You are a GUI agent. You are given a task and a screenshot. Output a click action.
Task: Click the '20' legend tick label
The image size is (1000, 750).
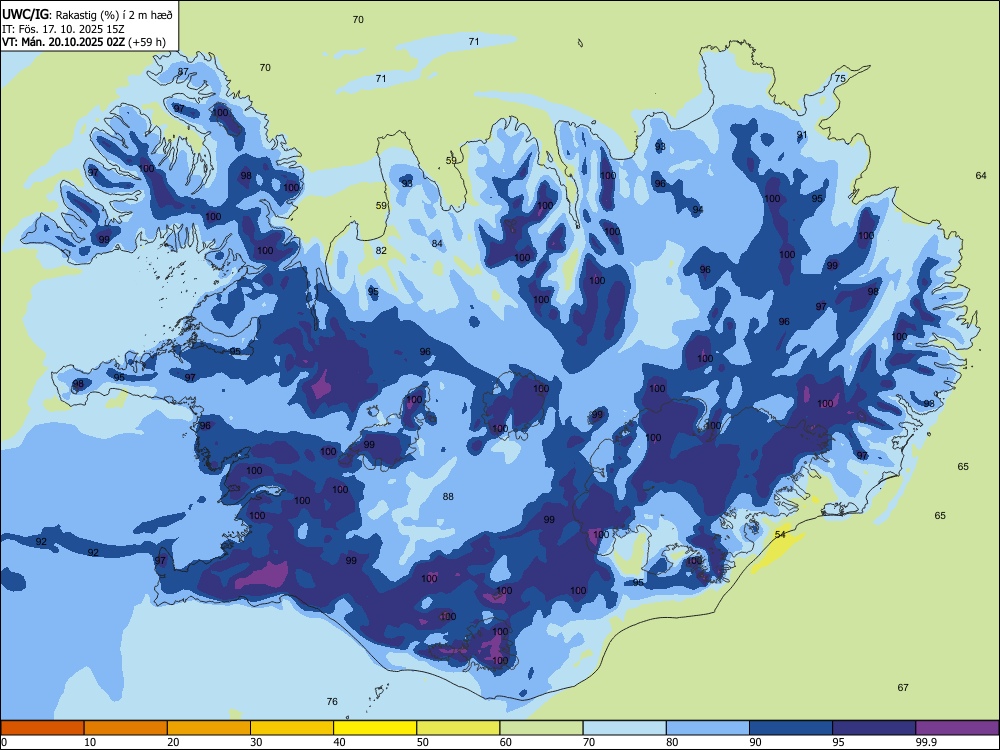(173, 742)
